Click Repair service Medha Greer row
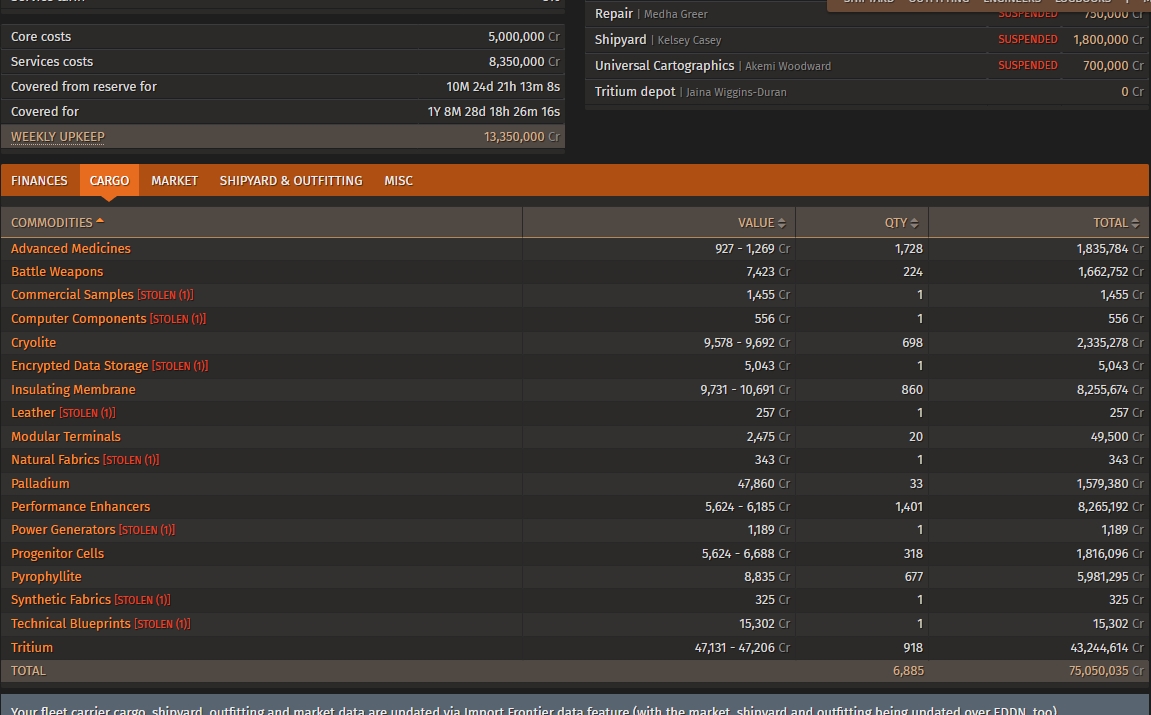The width and height of the screenshot is (1151, 715). pos(868,14)
